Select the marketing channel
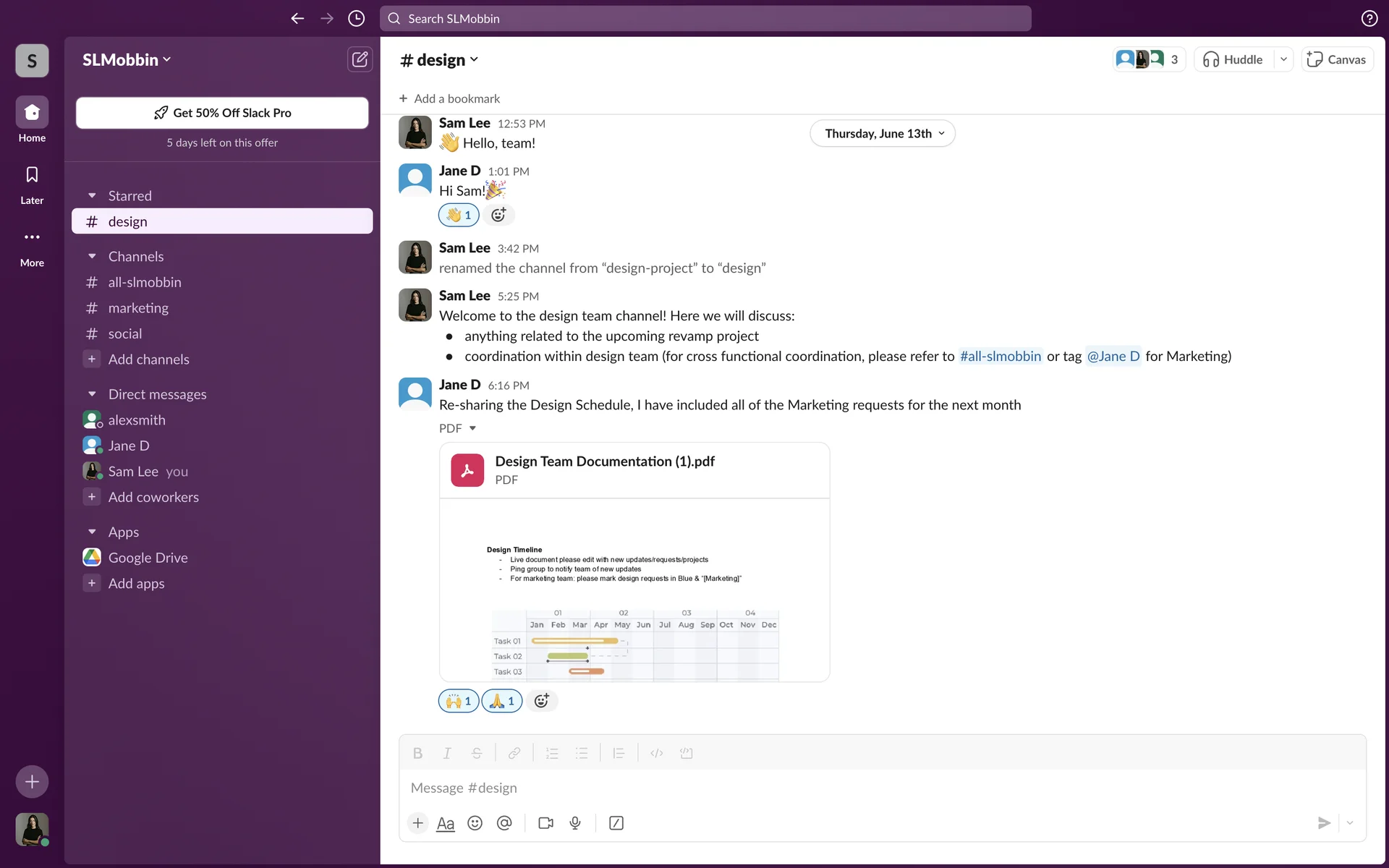The width and height of the screenshot is (1389, 868). coord(138,308)
